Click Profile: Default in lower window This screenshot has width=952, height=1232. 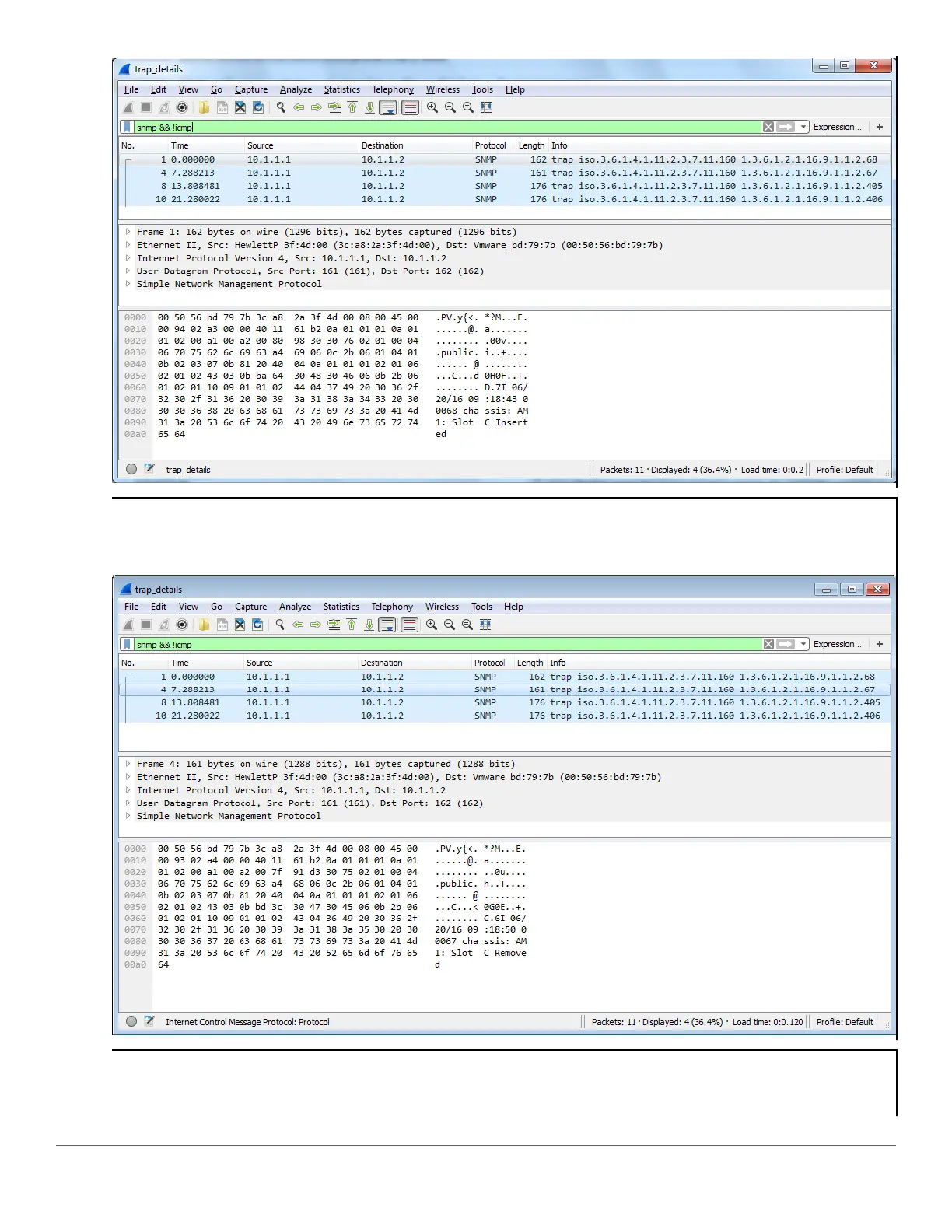845,1022
